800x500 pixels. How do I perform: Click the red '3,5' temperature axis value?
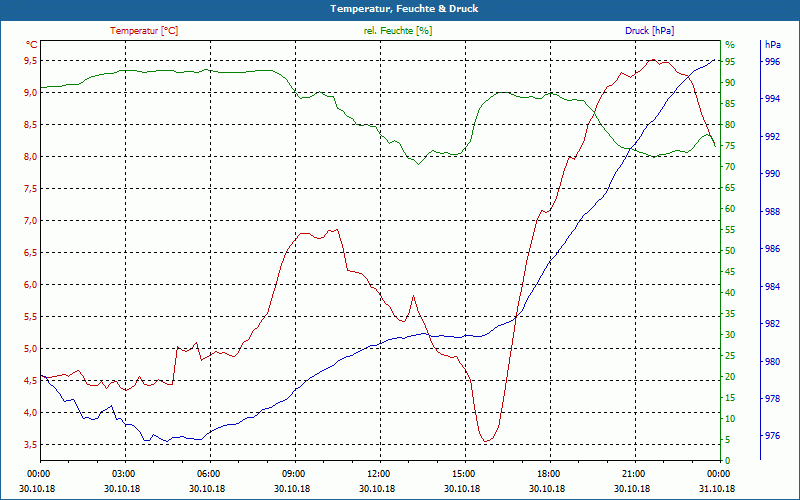pos(30,445)
